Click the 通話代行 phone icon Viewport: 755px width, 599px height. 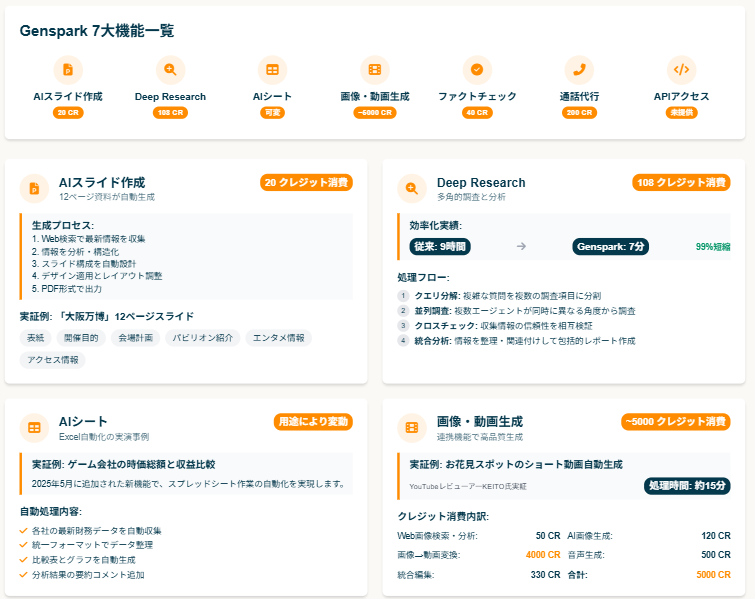pos(579,70)
